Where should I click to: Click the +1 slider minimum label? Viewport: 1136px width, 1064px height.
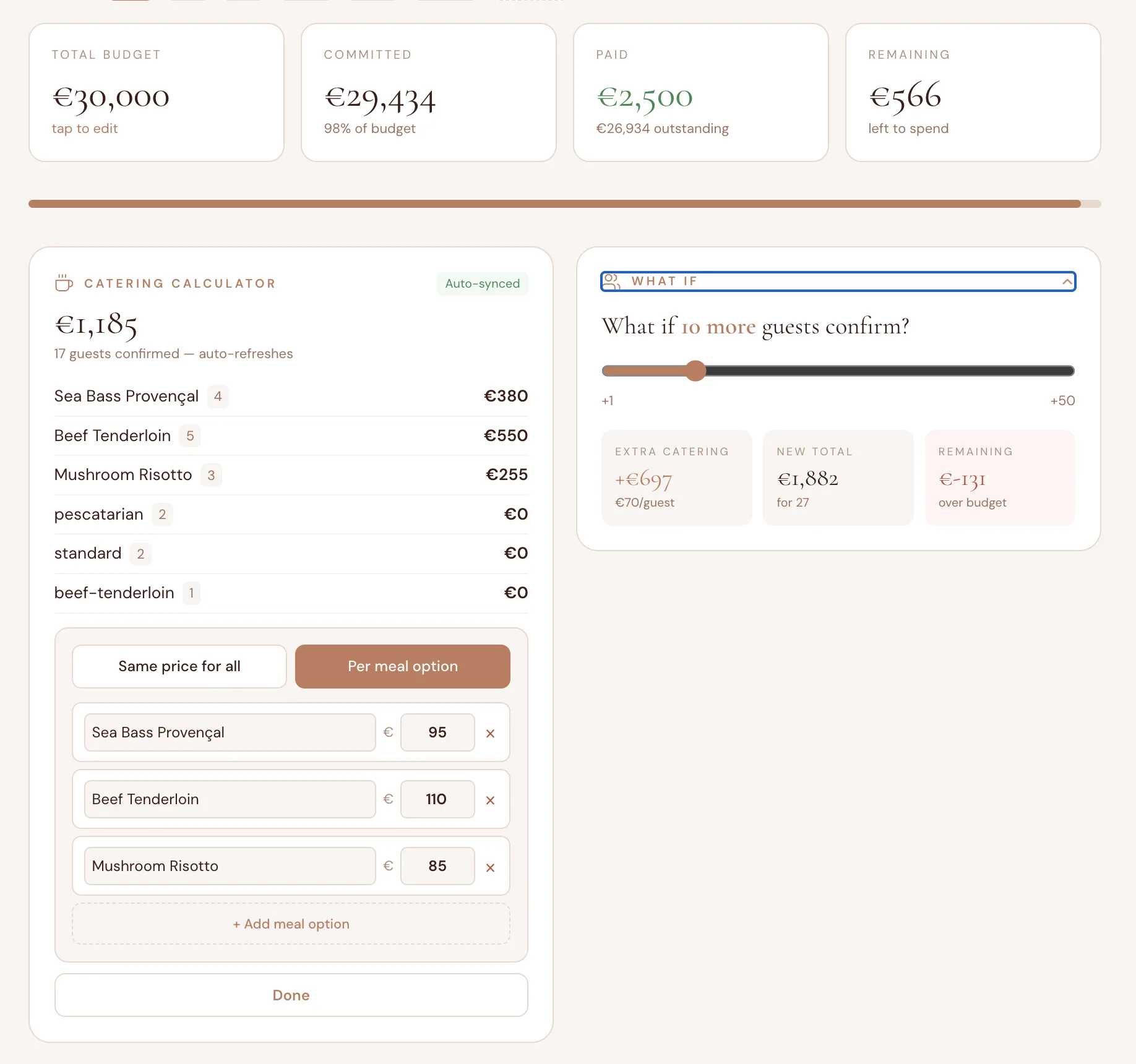[608, 401]
